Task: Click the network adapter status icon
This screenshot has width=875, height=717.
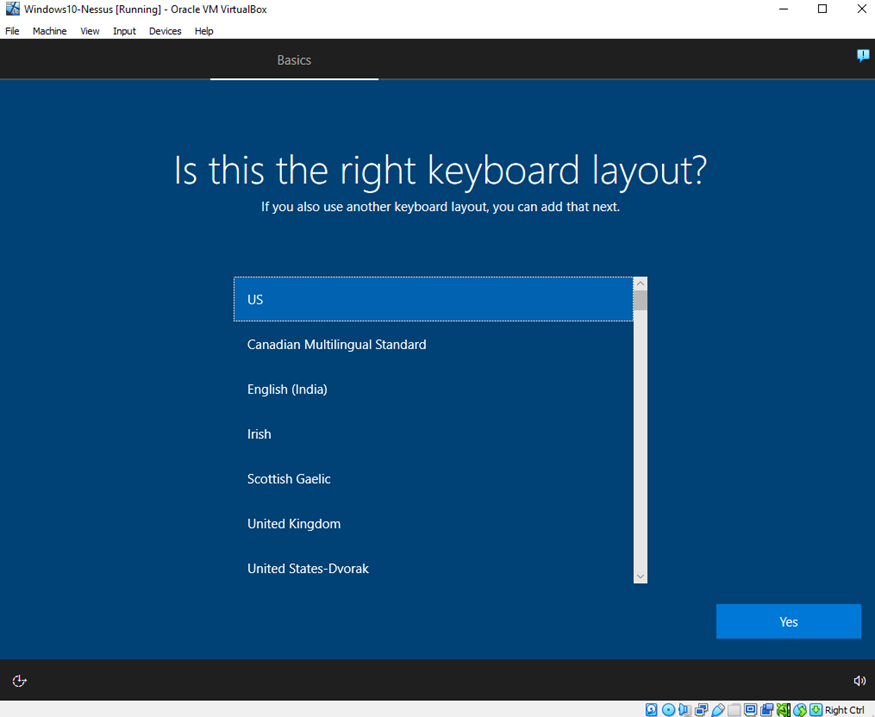Action: (702, 710)
